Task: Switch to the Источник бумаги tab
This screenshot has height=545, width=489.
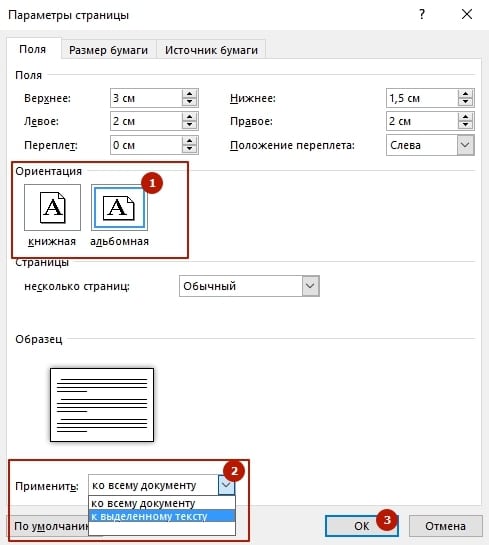Action: tap(211, 50)
